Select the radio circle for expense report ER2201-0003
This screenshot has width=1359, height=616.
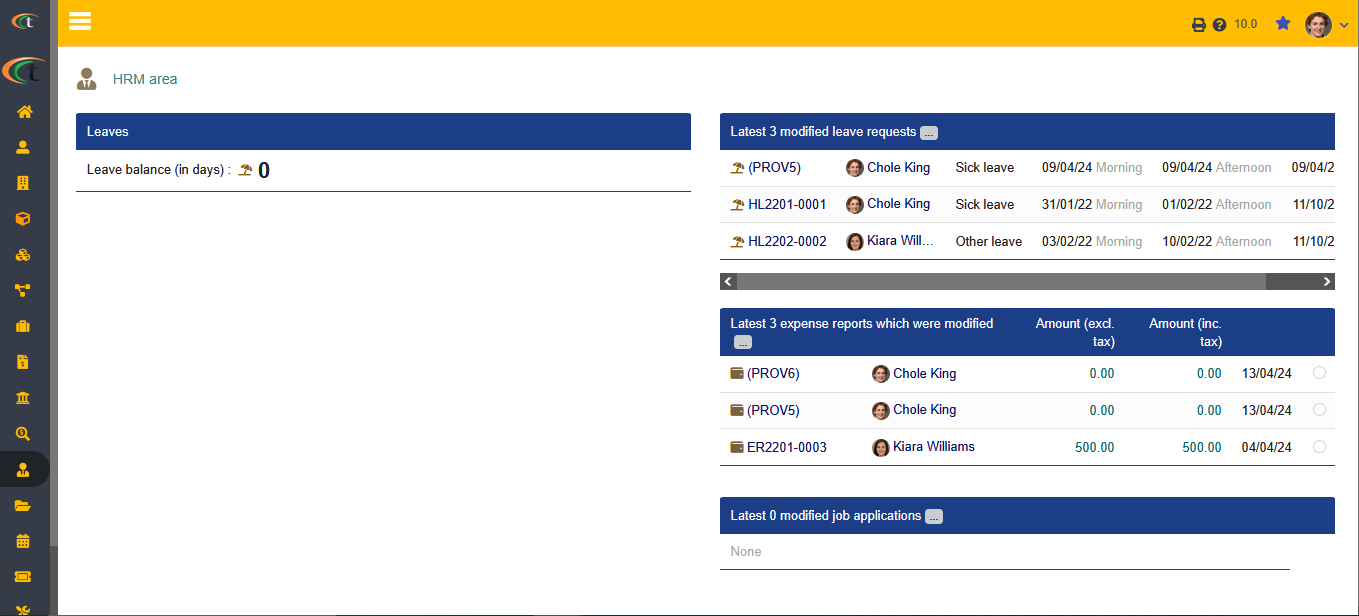(x=1319, y=447)
